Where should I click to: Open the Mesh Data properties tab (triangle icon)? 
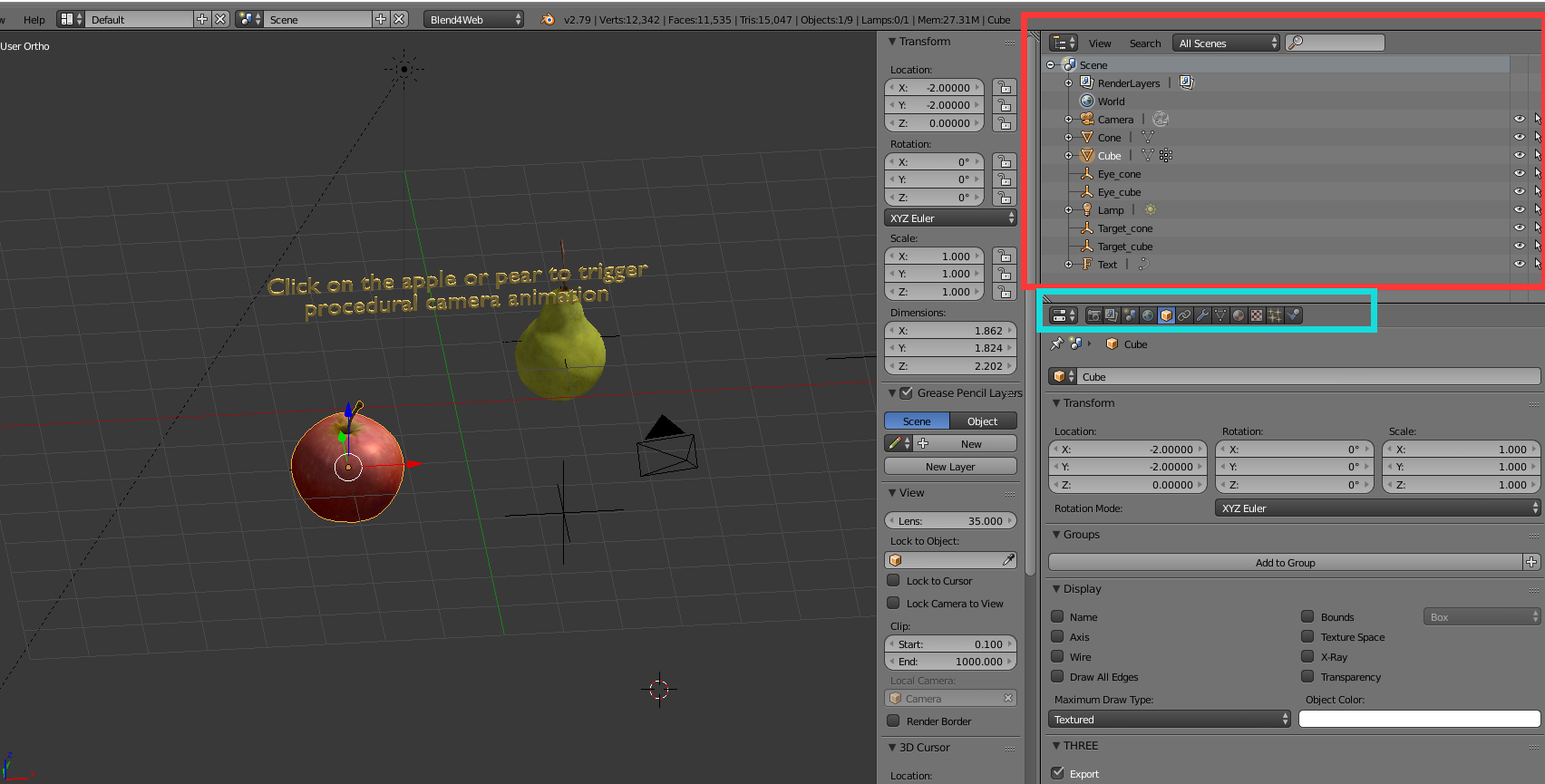pos(1220,315)
